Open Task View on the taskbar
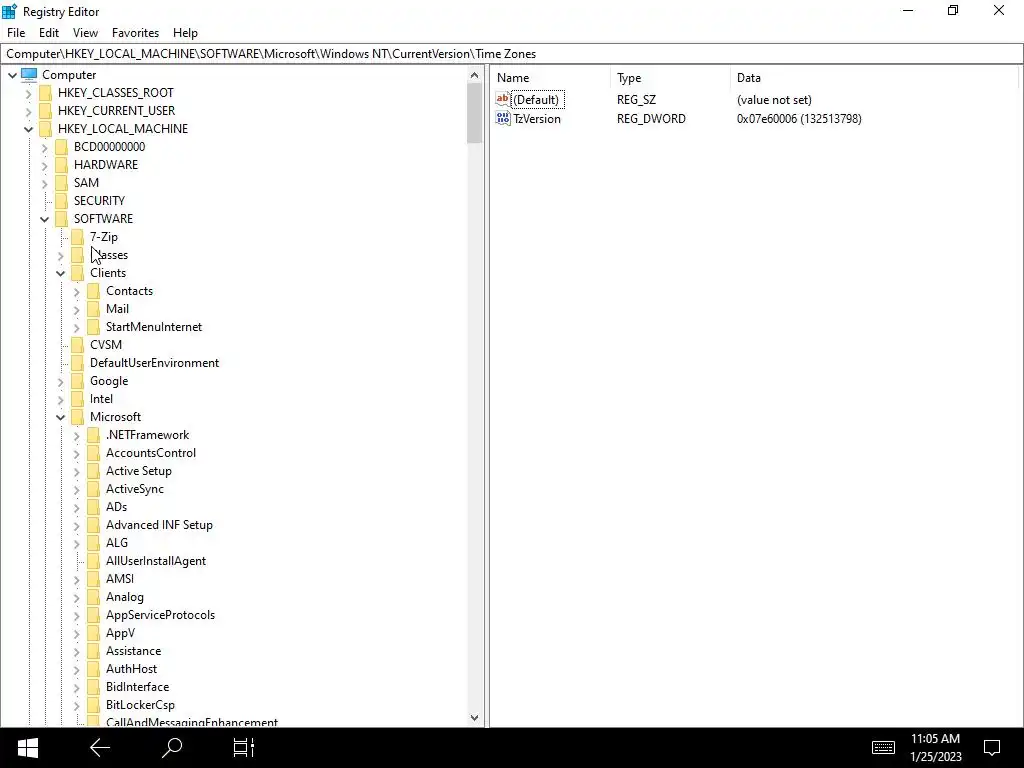This screenshot has width=1024, height=768. pyautogui.click(x=244, y=748)
